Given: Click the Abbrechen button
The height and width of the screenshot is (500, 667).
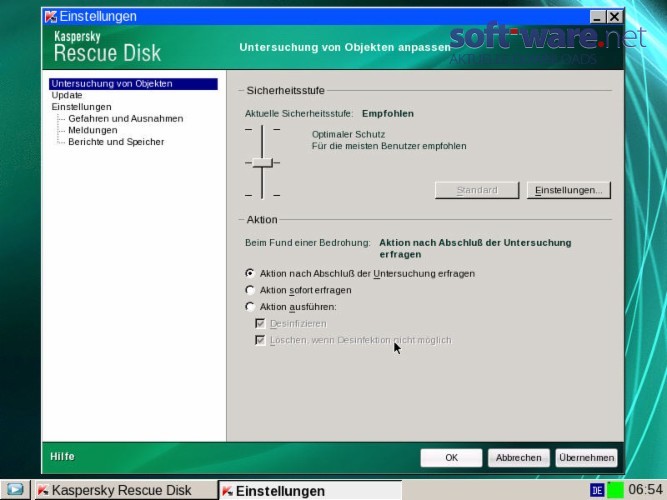Looking at the screenshot, I should click(519, 458).
